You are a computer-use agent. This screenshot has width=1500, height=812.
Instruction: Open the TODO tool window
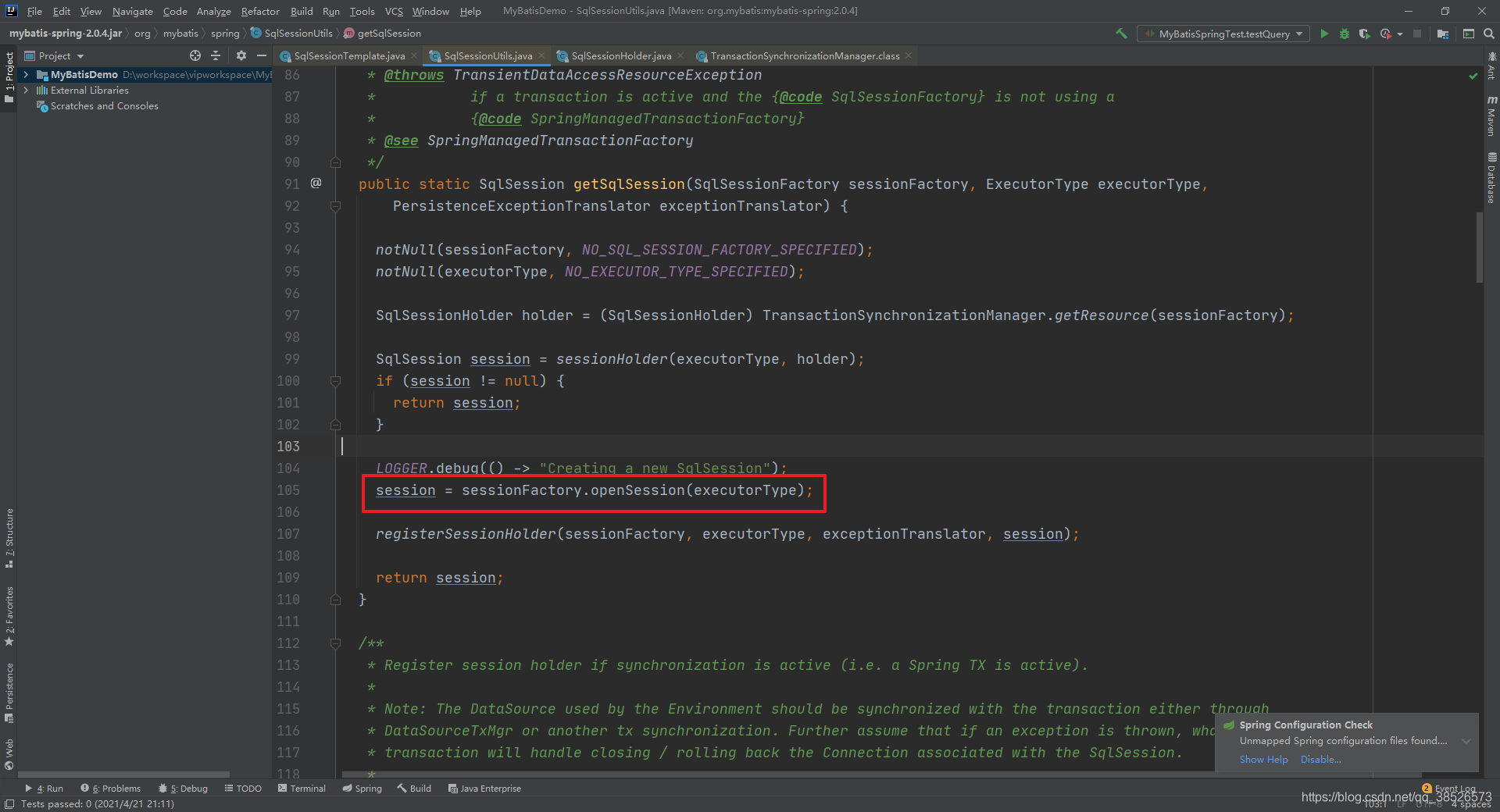[243, 789]
